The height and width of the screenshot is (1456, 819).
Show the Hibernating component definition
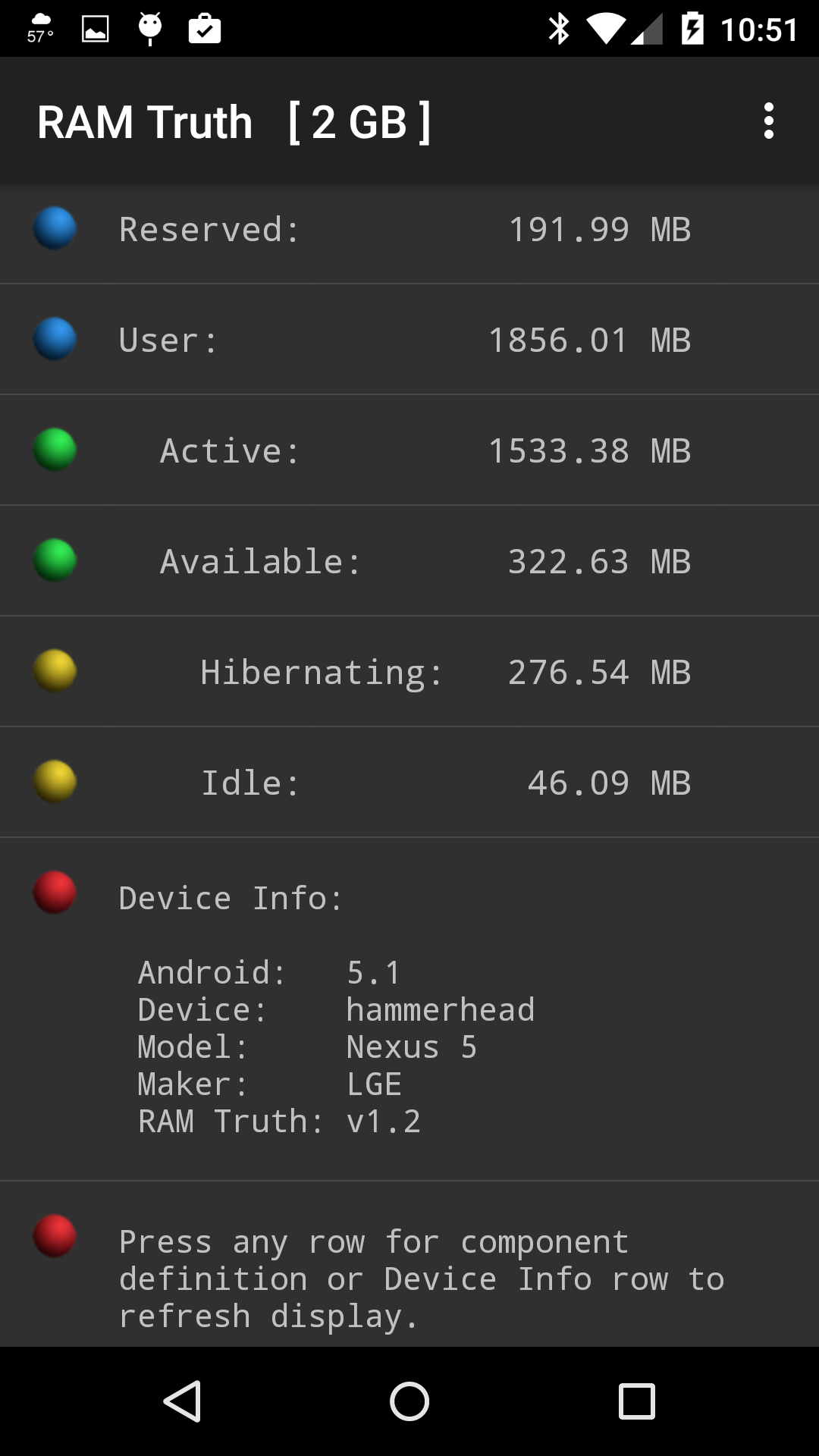tap(322, 673)
